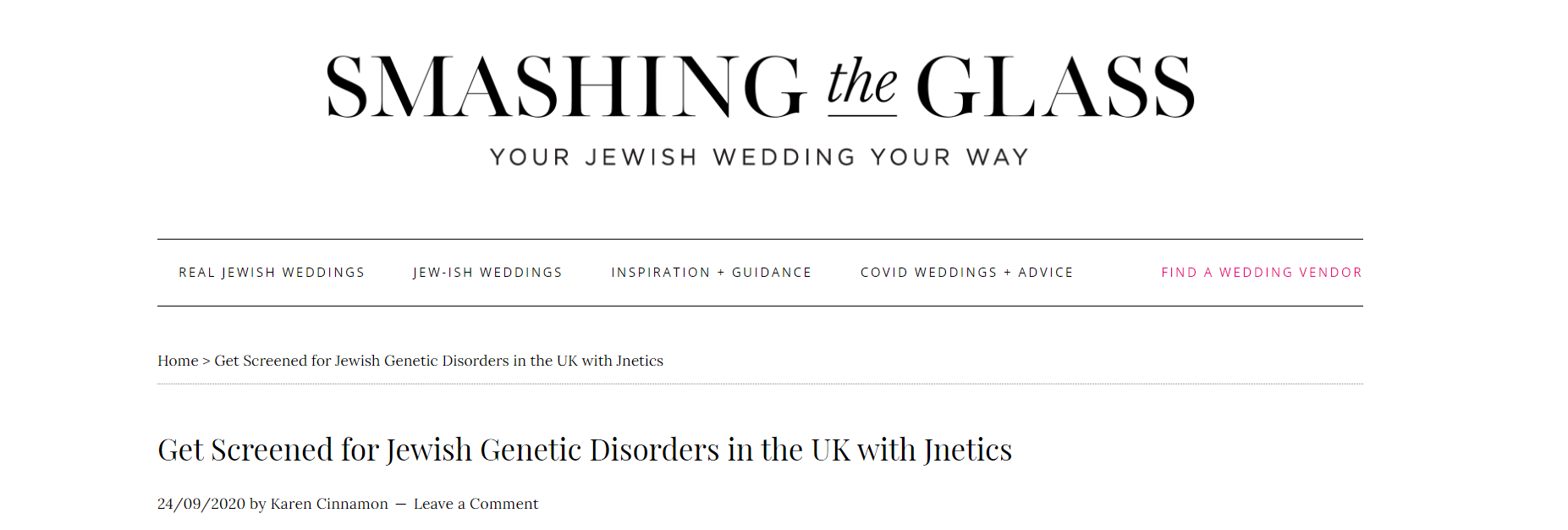Click the post date 24/09/2020
Viewport: 1568px width, 530px height.
pyautogui.click(x=201, y=504)
